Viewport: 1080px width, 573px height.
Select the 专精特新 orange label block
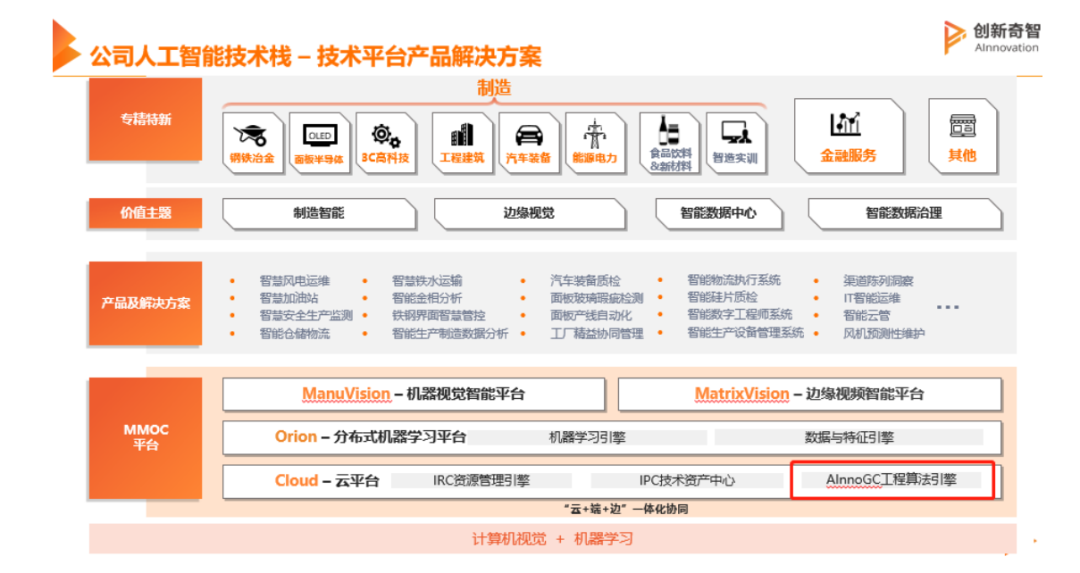(x=145, y=119)
